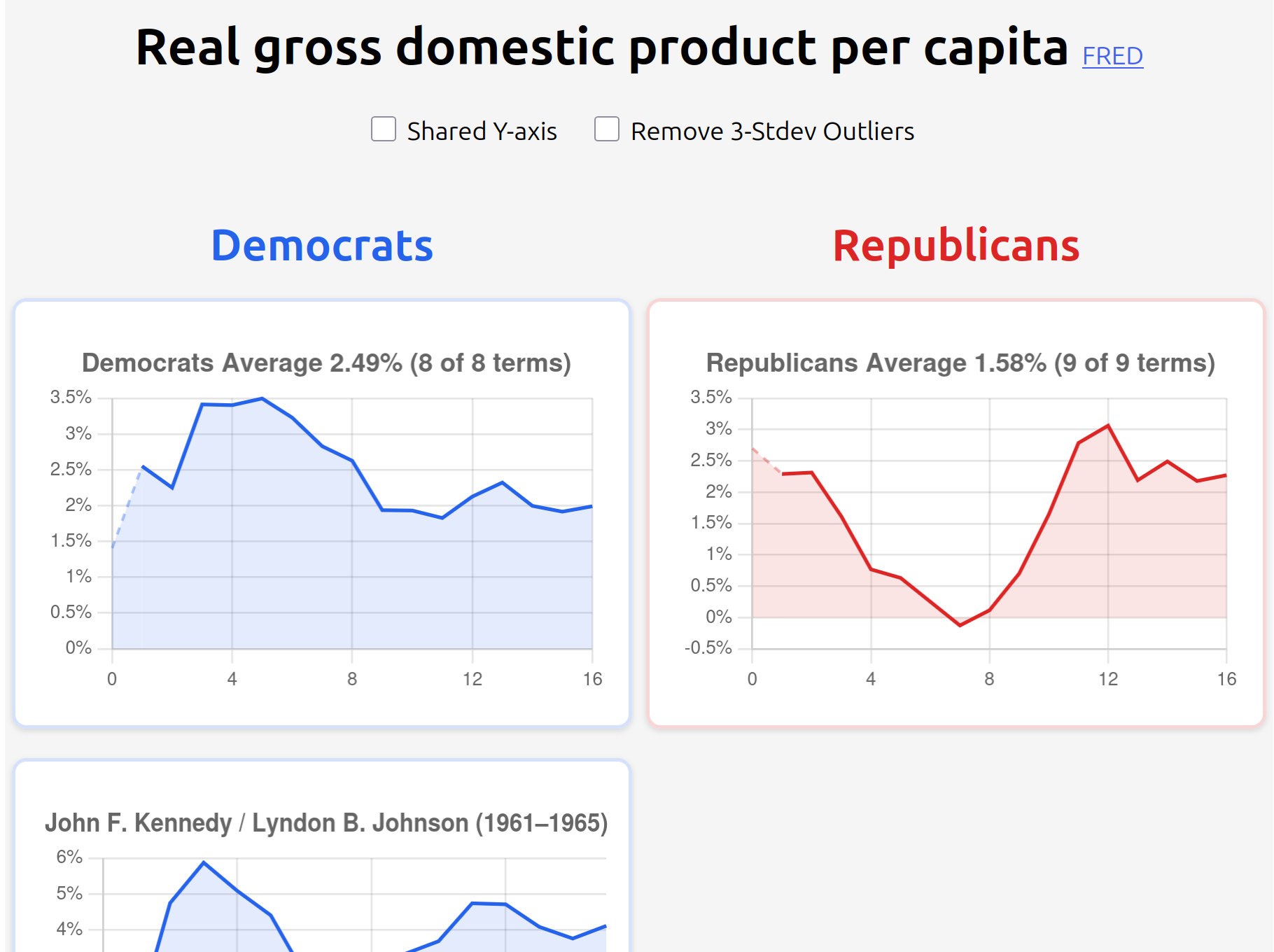
Task: Click the 16 label on the Democrats x-axis
Action: click(x=591, y=678)
